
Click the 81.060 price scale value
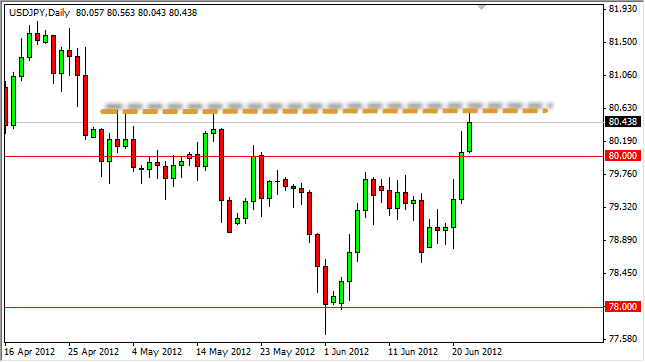coord(623,75)
